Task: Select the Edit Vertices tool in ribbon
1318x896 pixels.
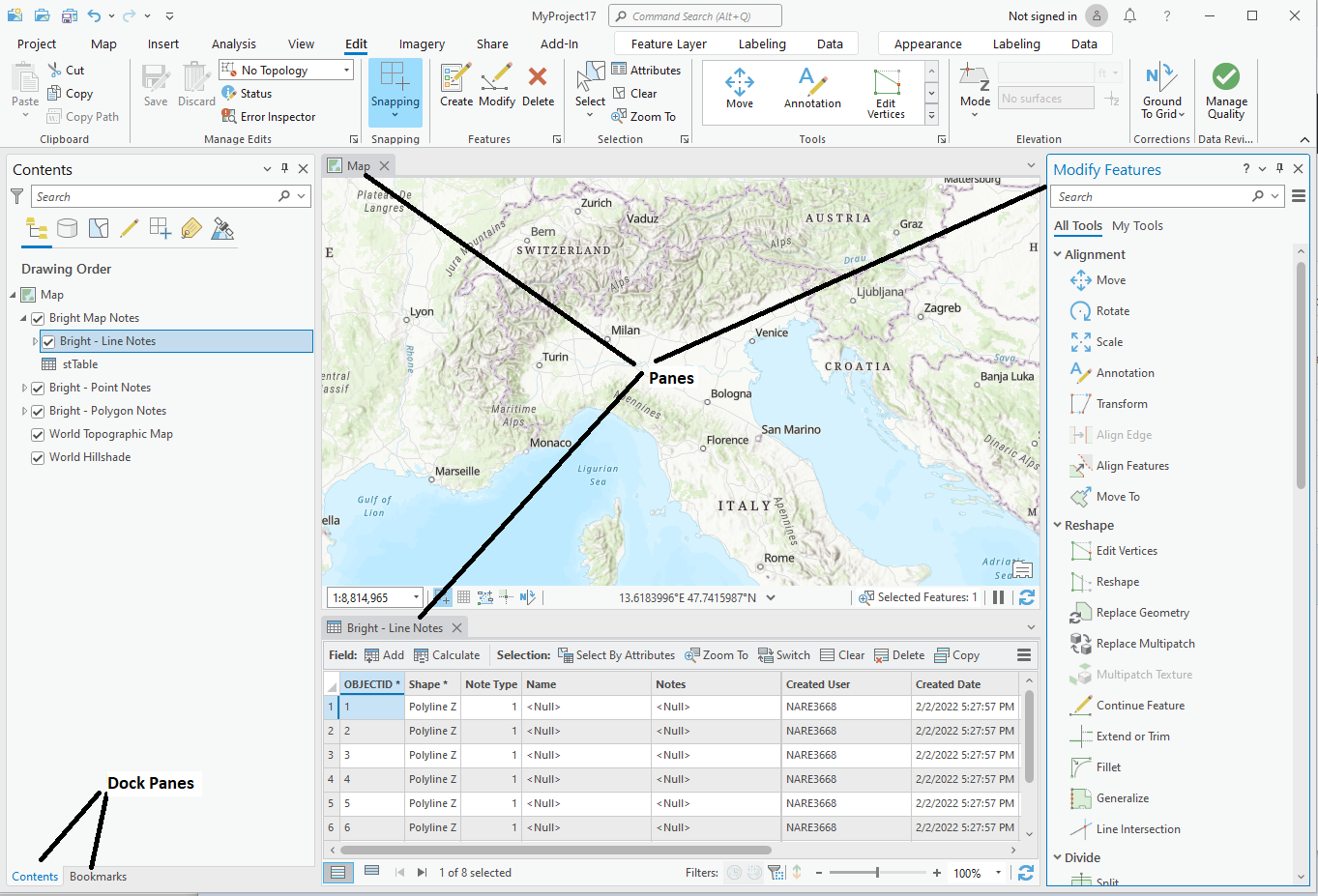Action: [x=886, y=83]
